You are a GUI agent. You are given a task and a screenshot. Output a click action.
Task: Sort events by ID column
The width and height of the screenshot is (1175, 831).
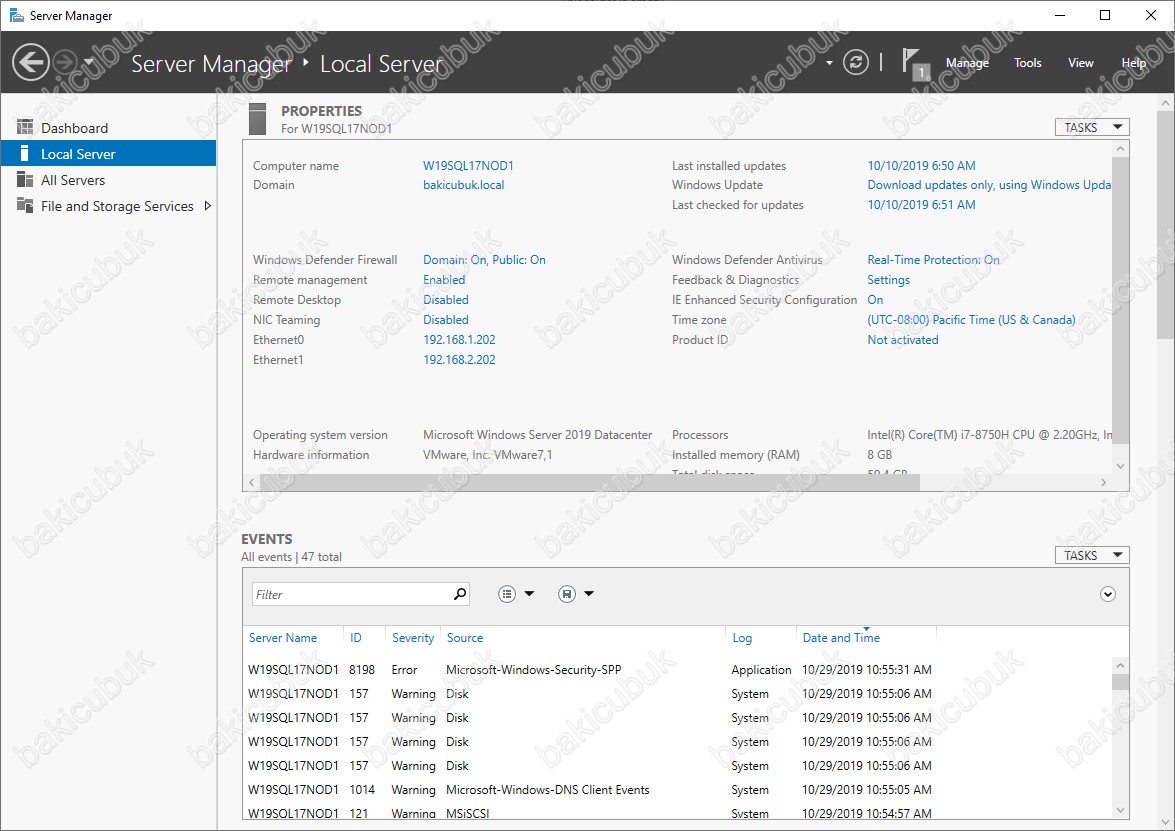coord(355,638)
